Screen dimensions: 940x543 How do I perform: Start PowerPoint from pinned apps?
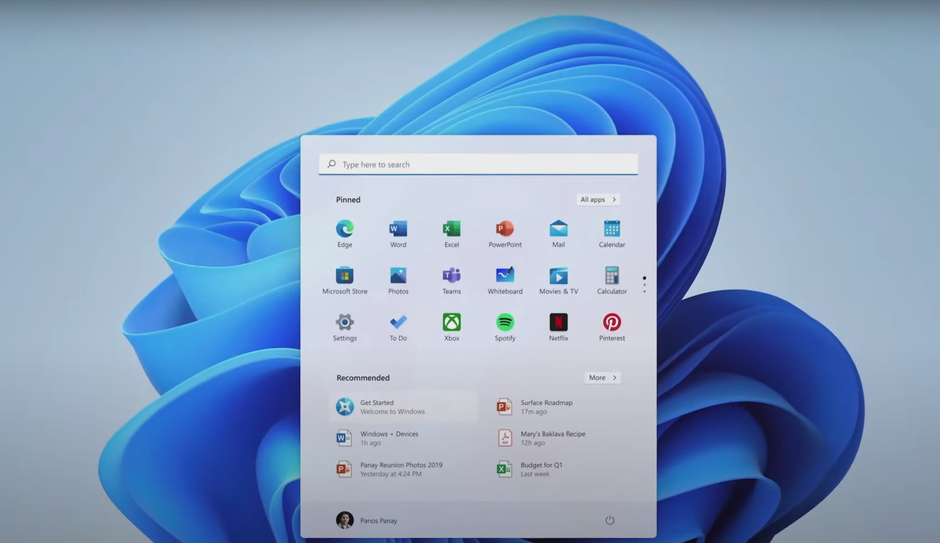505,229
